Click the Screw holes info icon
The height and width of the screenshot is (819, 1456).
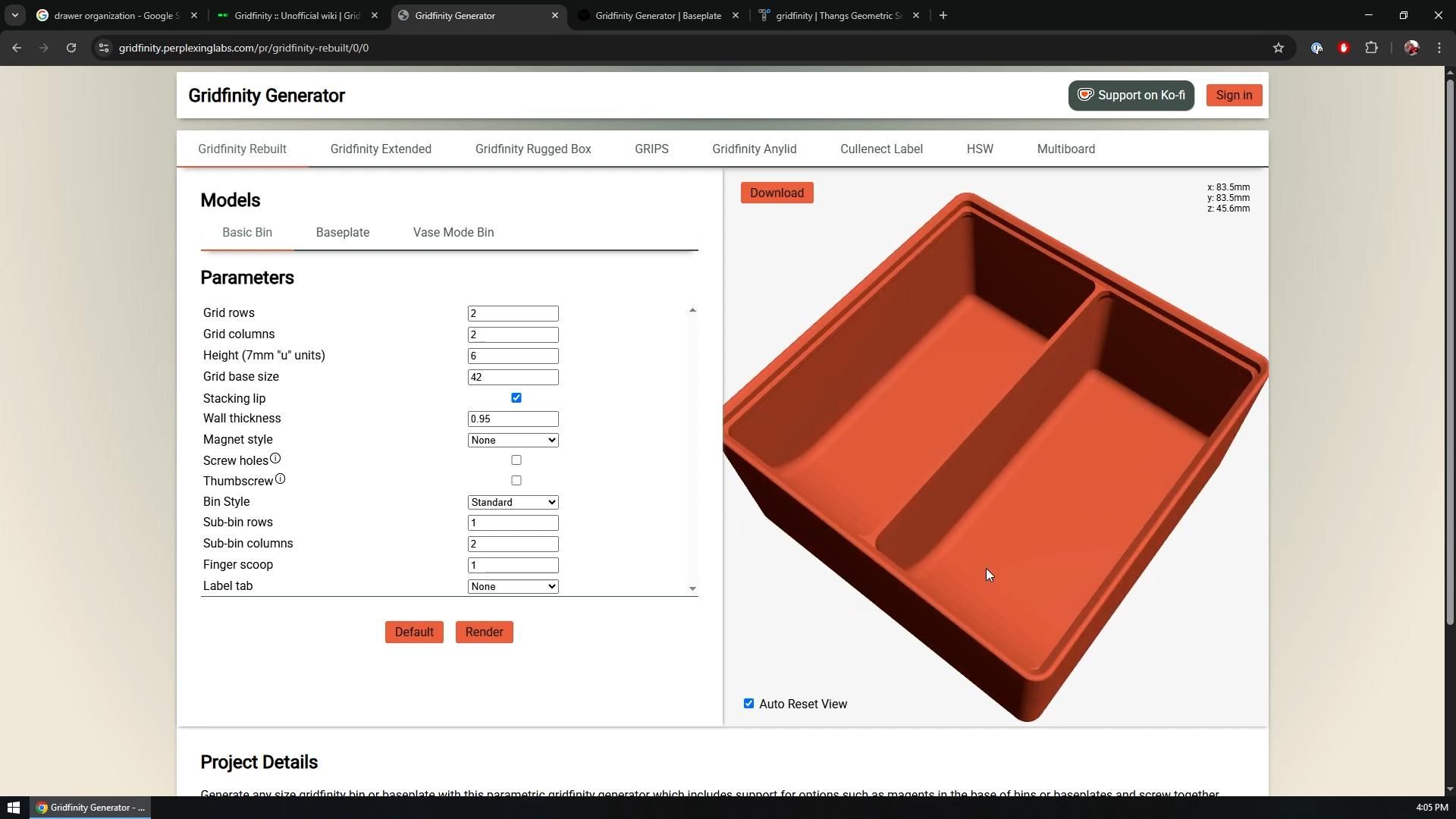pos(276,458)
